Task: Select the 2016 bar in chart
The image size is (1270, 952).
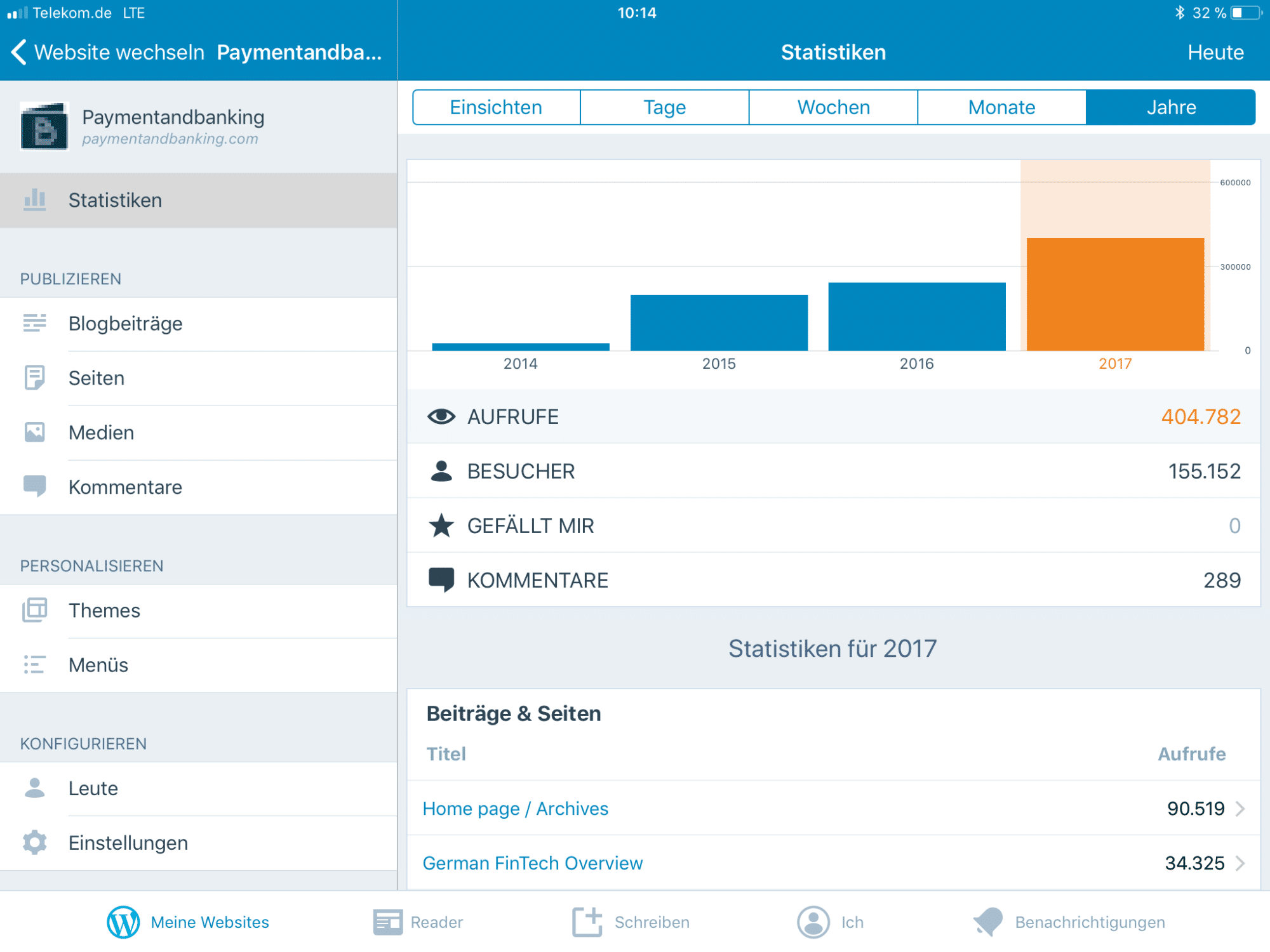Action: point(917,316)
